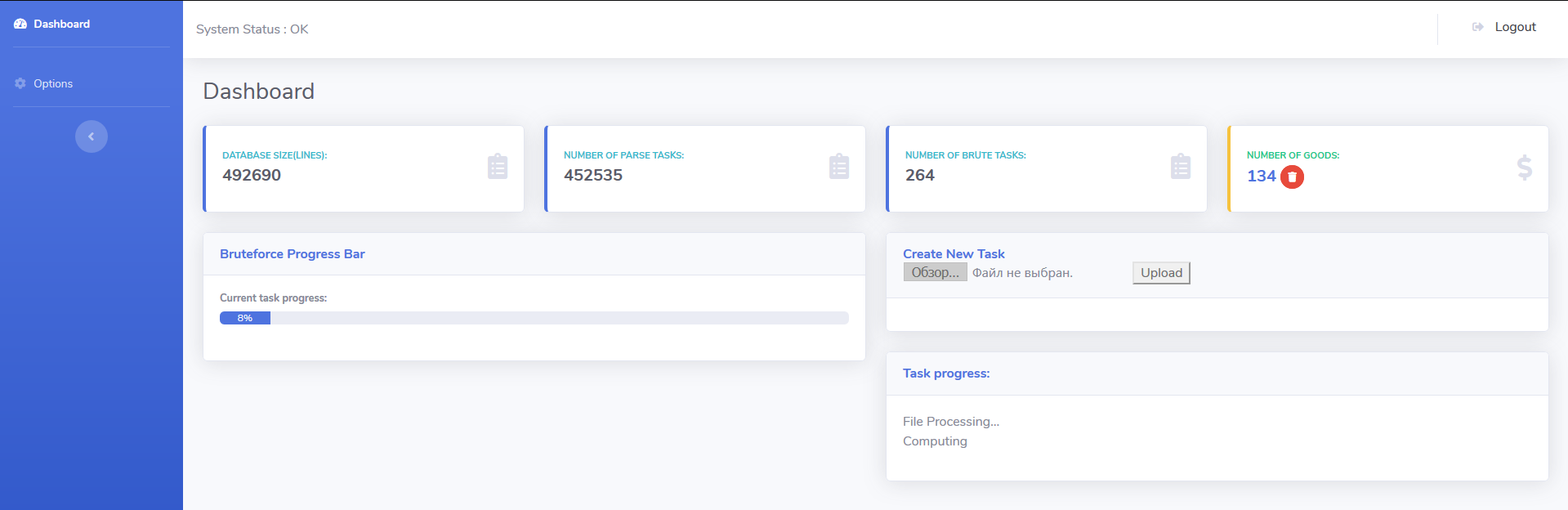Click the empty part of the progress bar
This screenshot has width=1568, height=510.
(559, 318)
